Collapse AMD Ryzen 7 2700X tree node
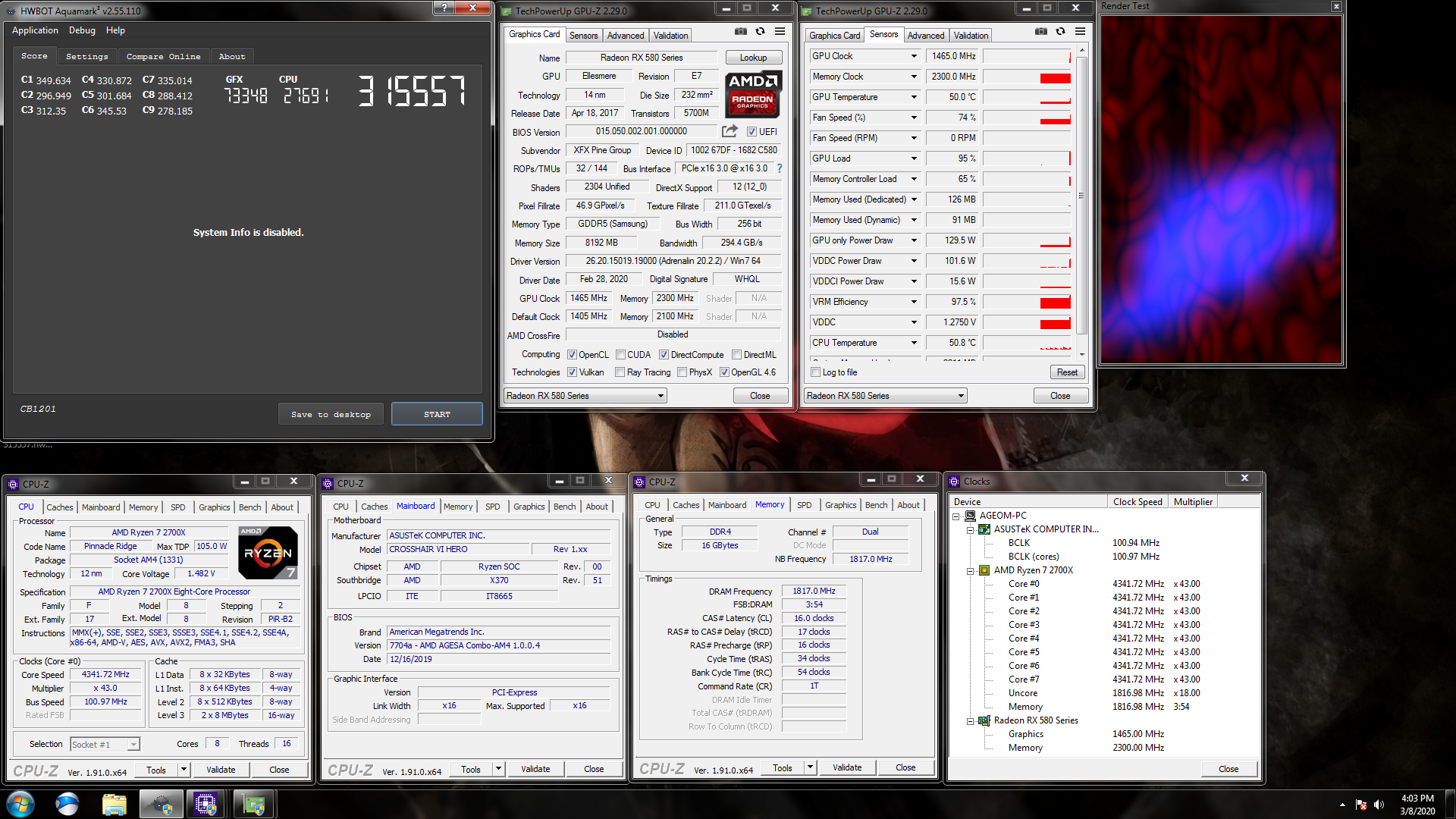Screen dimensions: 1456x819 tap(970, 570)
